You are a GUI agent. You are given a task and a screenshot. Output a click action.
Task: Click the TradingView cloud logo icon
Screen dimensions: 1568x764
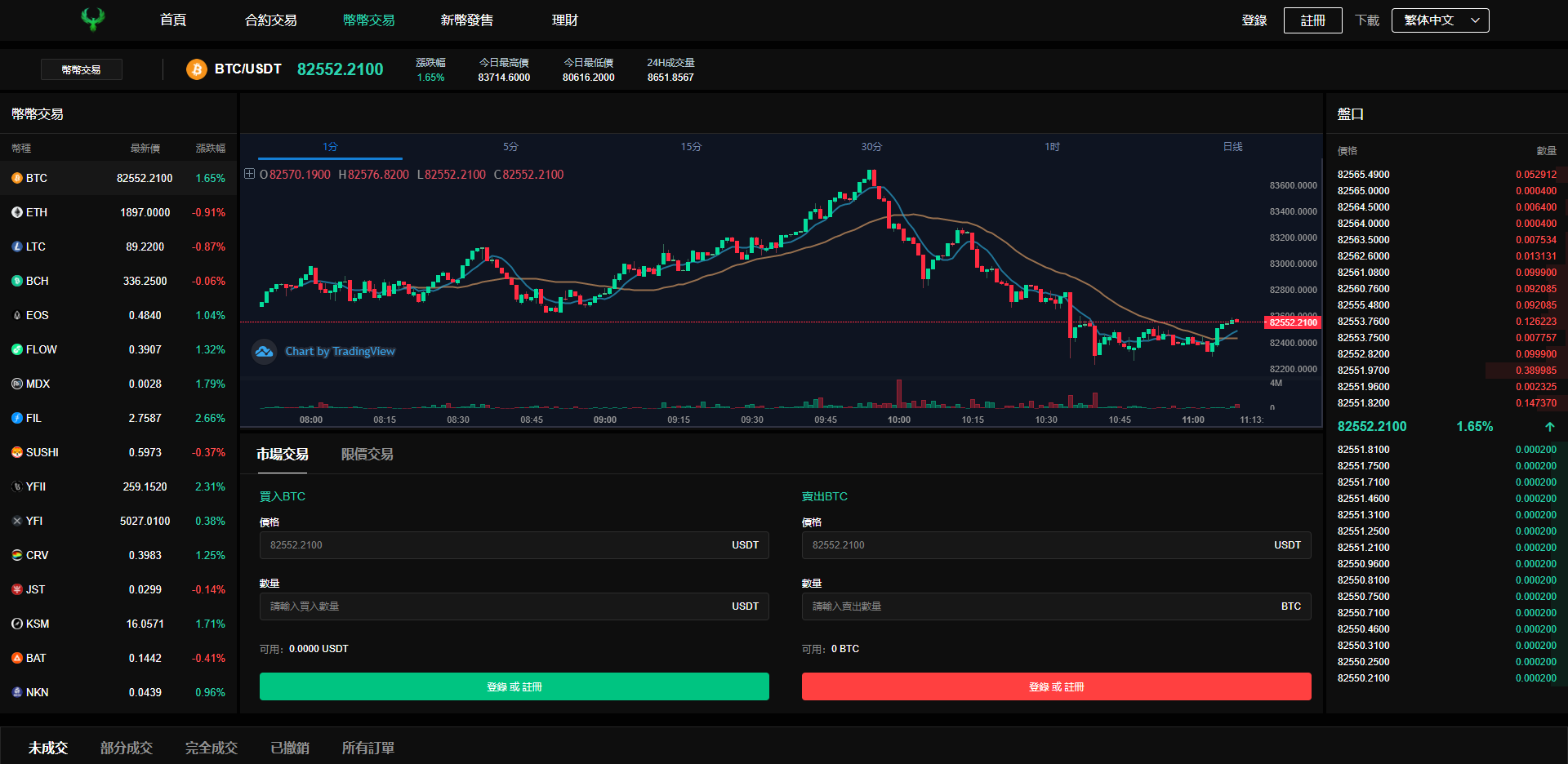click(264, 352)
